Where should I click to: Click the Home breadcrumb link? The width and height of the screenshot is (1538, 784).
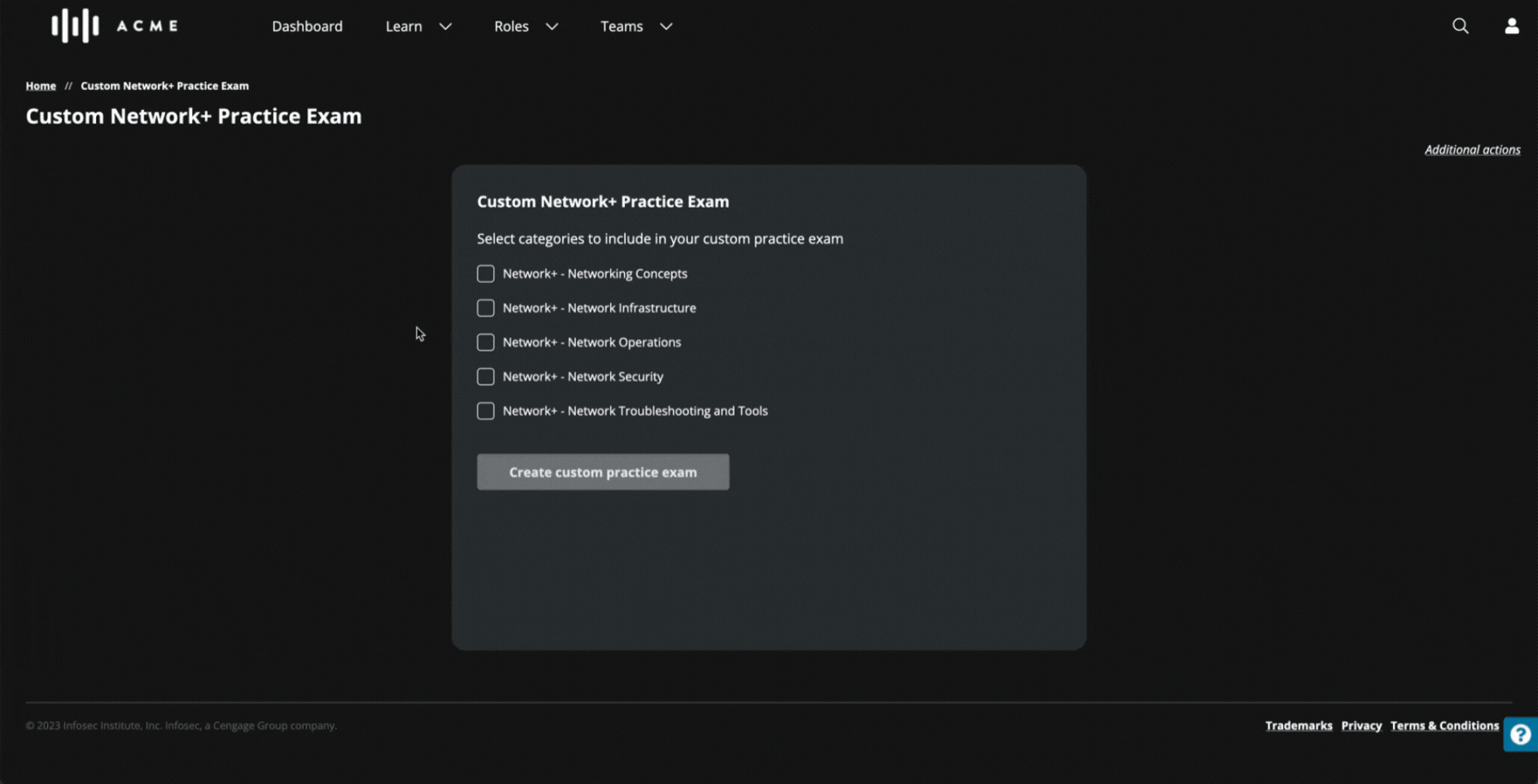pos(40,86)
